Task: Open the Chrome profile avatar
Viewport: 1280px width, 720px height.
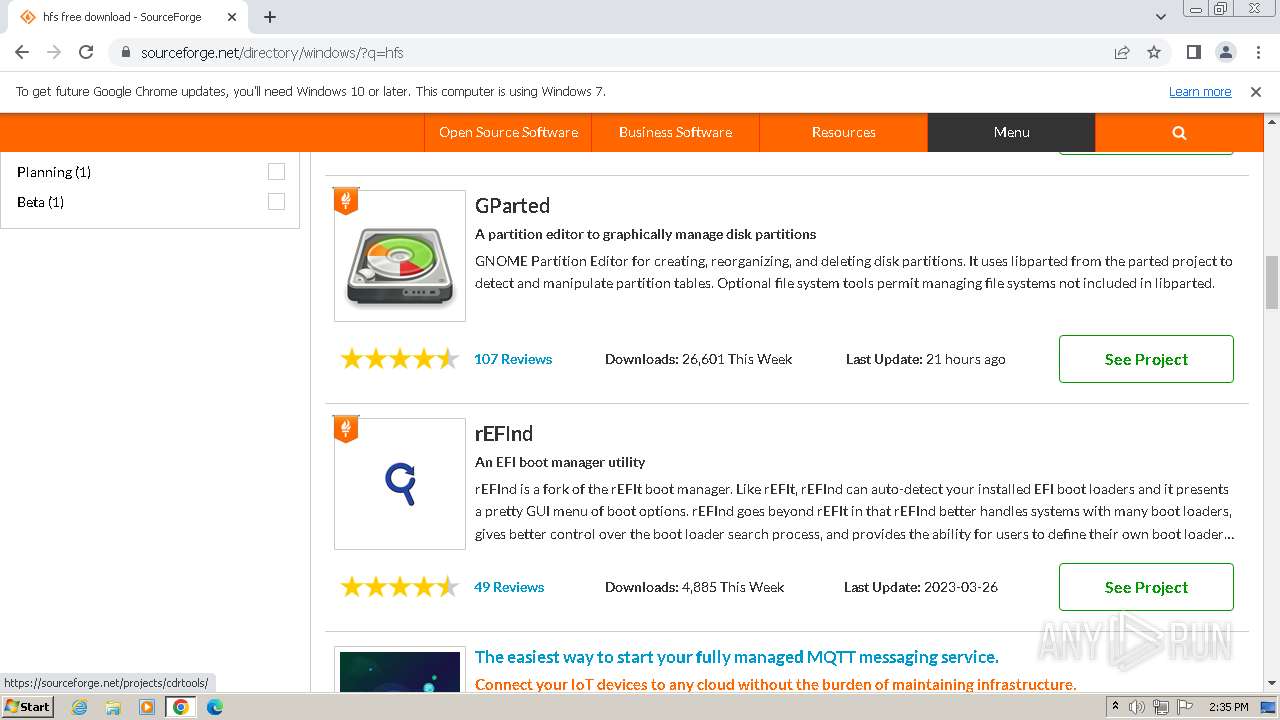Action: pyautogui.click(x=1225, y=52)
